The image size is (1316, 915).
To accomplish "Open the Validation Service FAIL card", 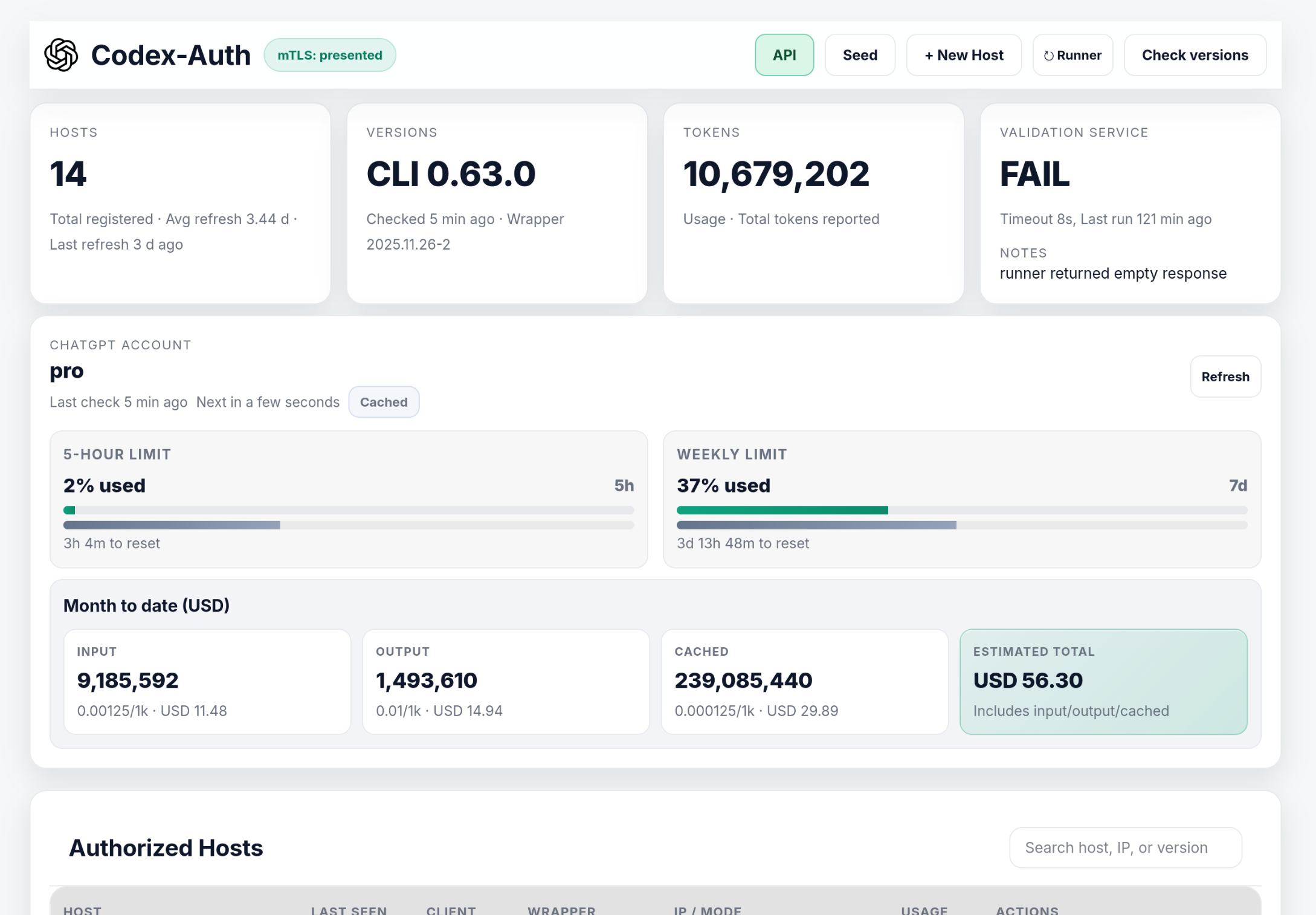I will point(1129,203).
